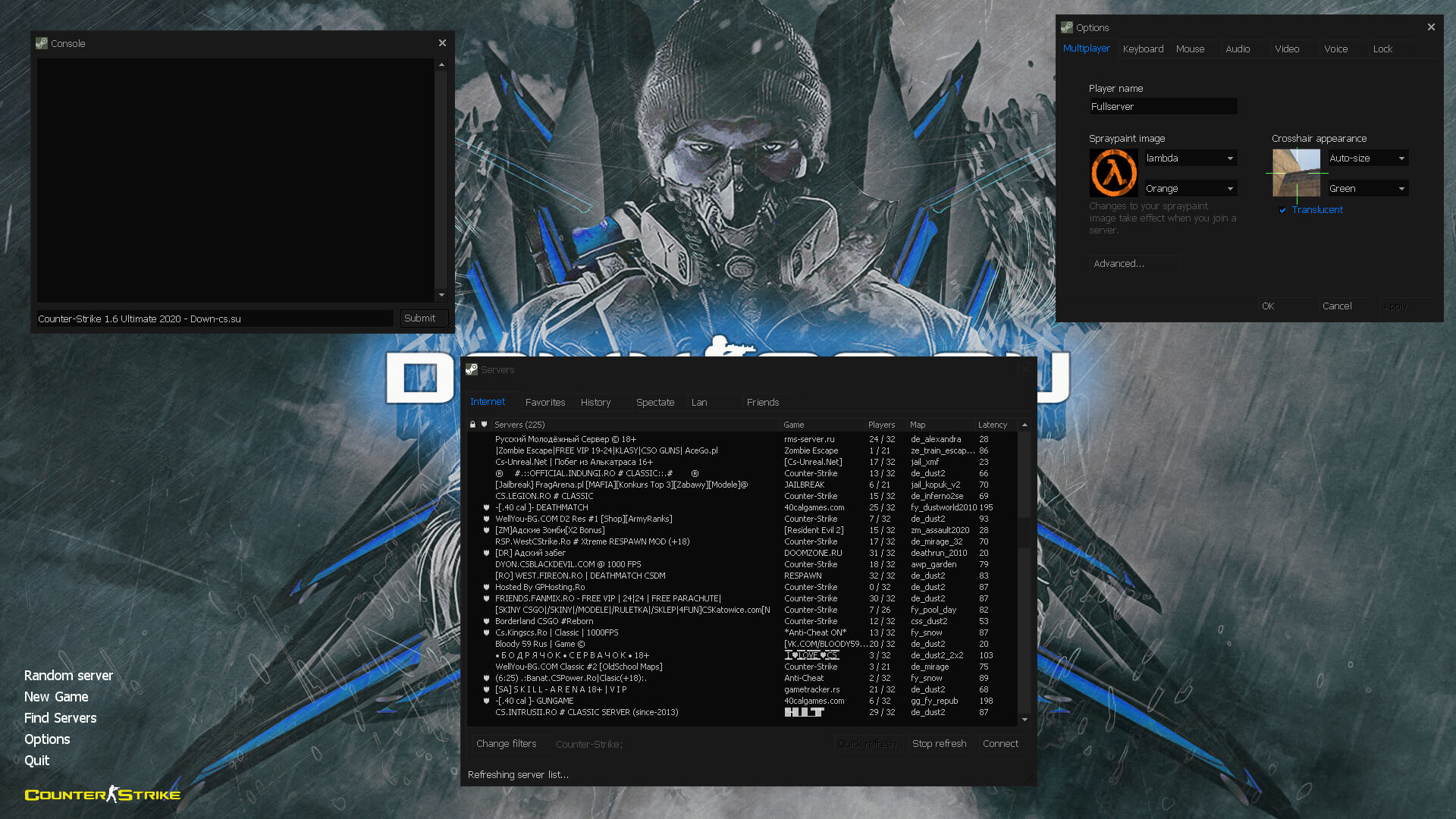
Task: Click the Stop refresh button
Action: (x=939, y=744)
